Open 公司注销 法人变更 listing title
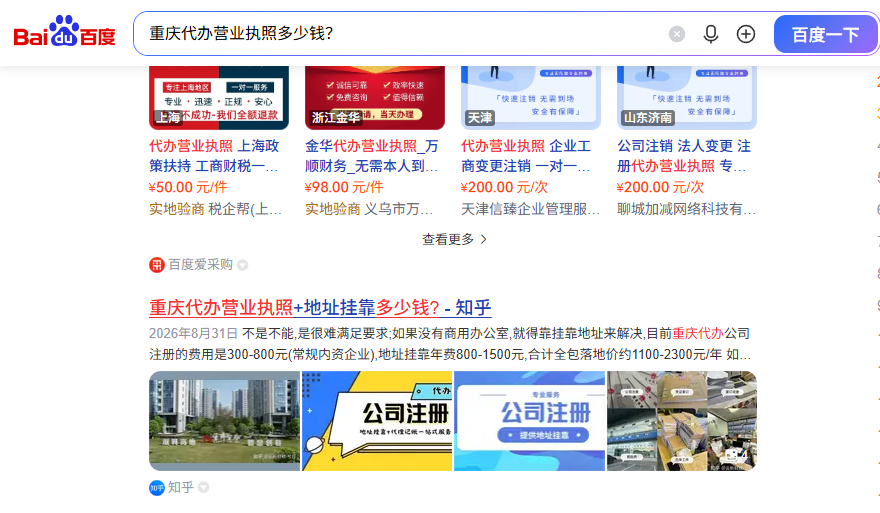This screenshot has width=880, height=513. click(684, 156)
